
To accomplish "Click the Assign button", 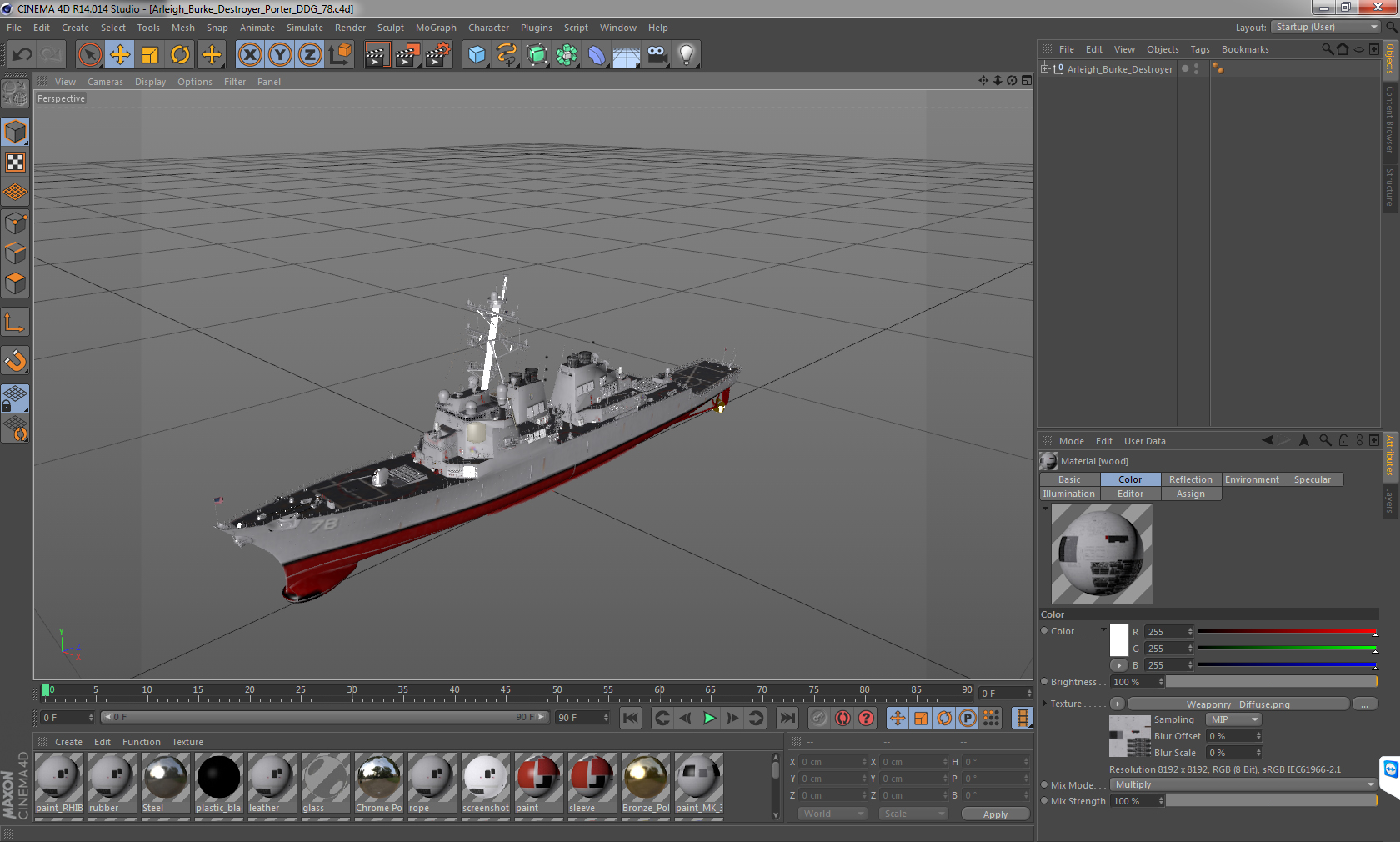I will point(1190,494).
